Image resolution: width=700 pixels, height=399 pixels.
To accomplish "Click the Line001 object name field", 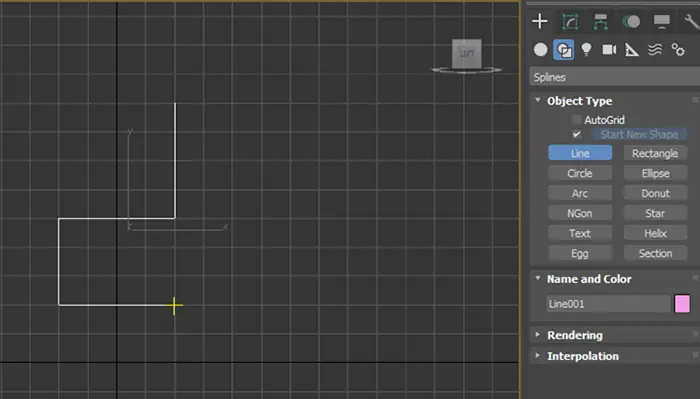I will [x=608, y=304].
